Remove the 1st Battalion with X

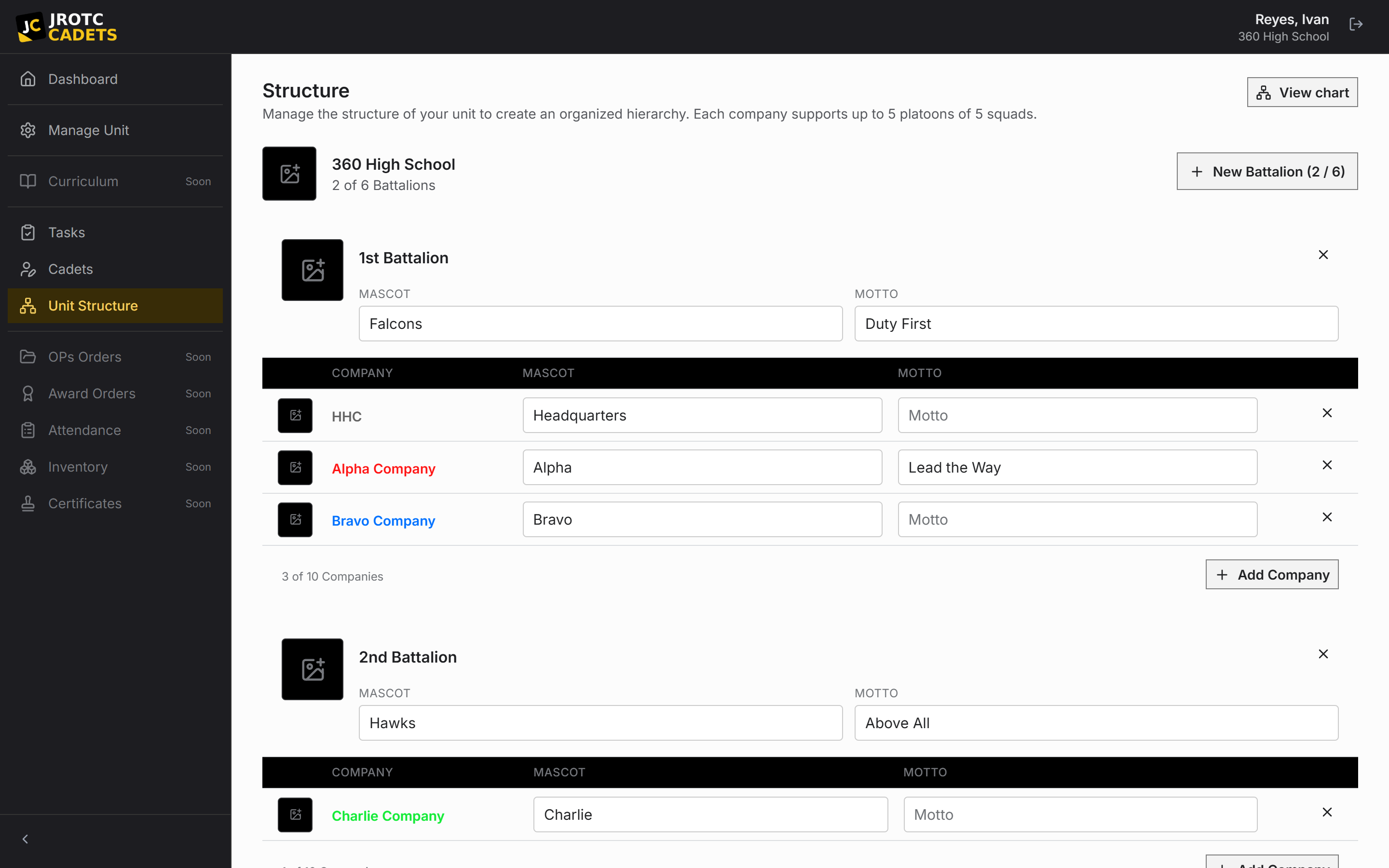(1323, 255)
